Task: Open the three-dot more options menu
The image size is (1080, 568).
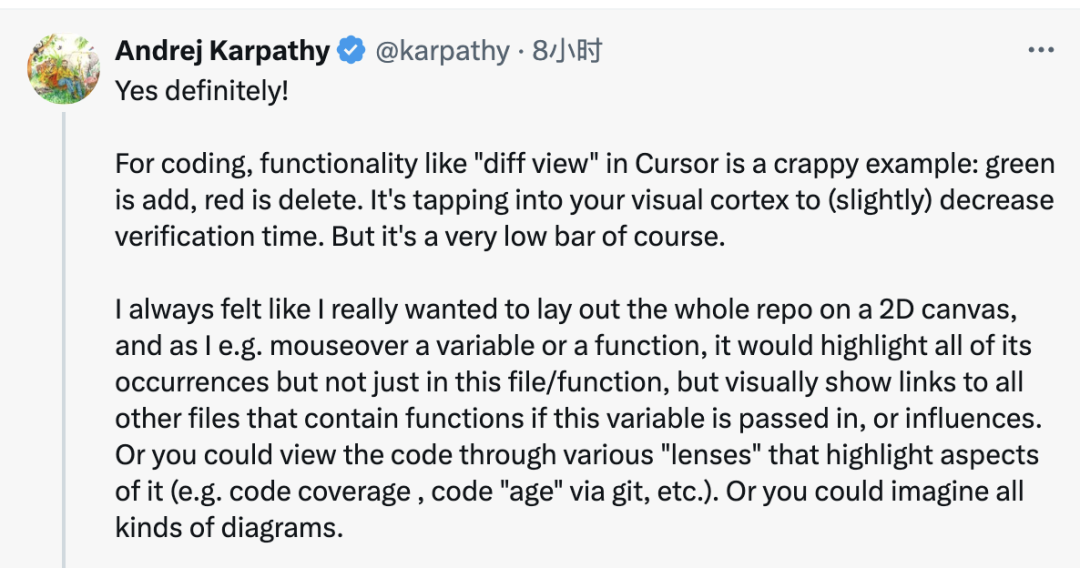Action: tap(1040, 50)
